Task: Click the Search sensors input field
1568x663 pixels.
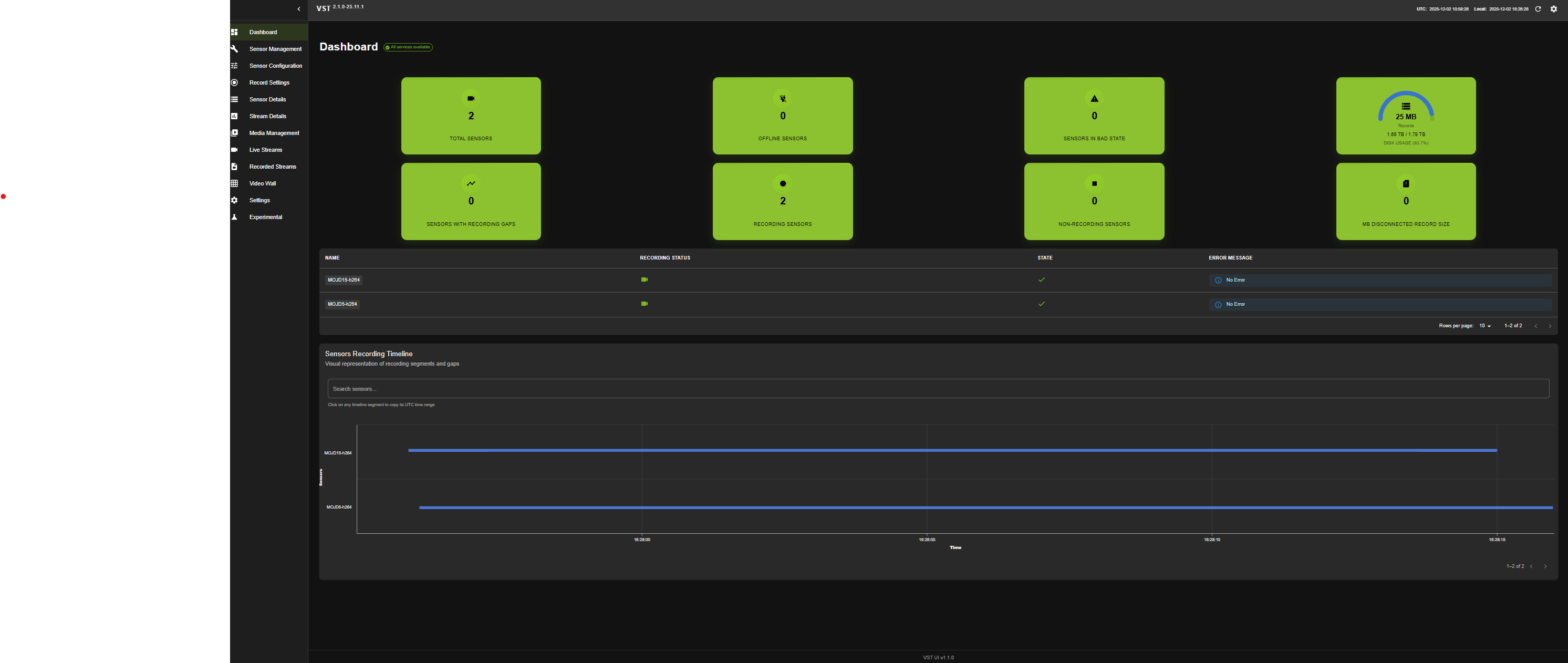Action: coord(938,388)
